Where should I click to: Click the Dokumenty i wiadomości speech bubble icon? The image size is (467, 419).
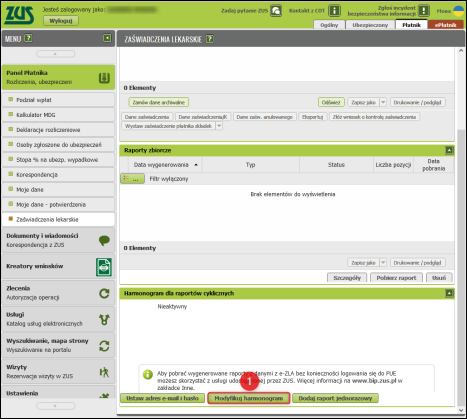pyautogui.click(x=104, y=240)
